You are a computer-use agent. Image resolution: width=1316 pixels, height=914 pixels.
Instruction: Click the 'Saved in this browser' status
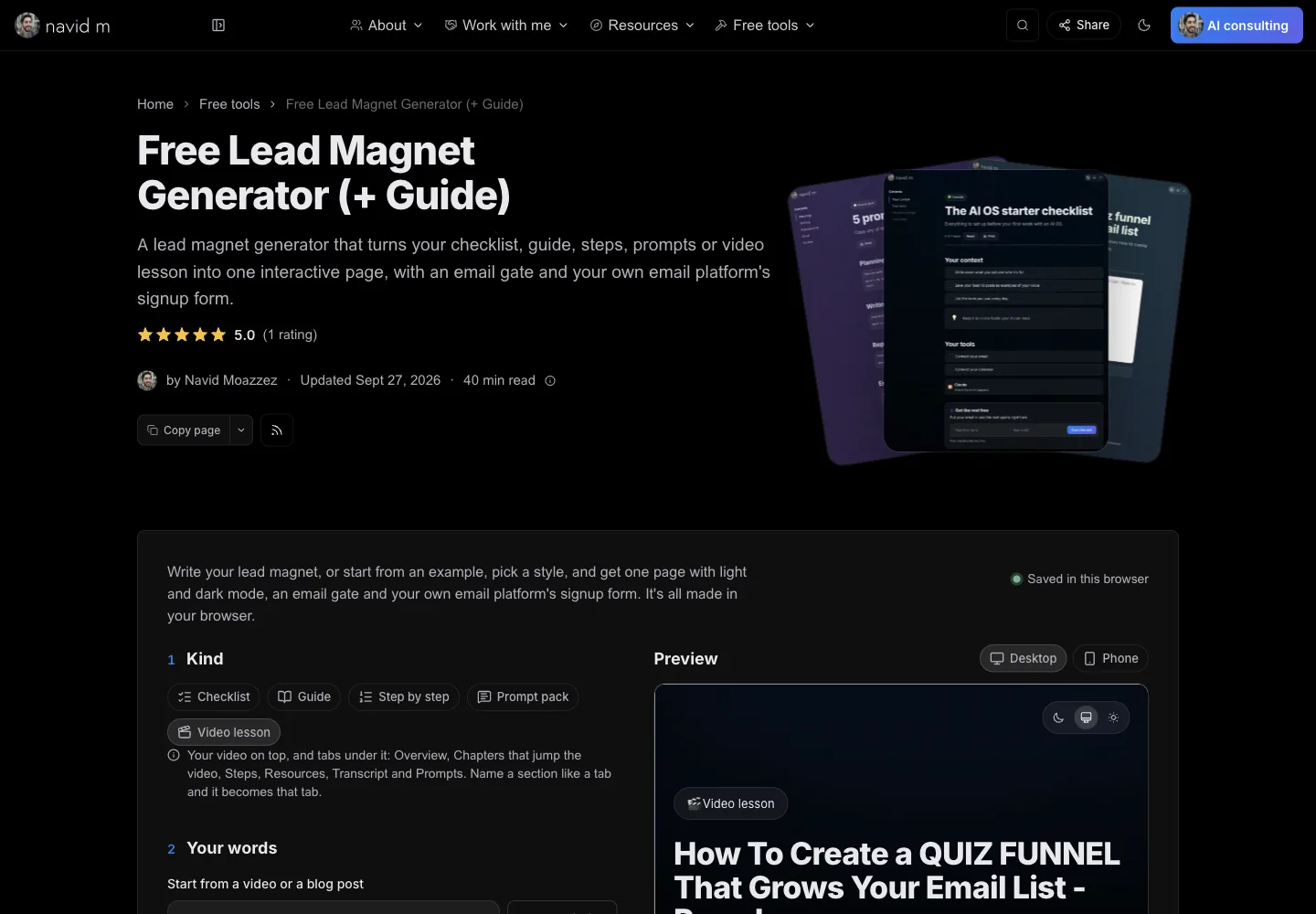[1079, 579]
